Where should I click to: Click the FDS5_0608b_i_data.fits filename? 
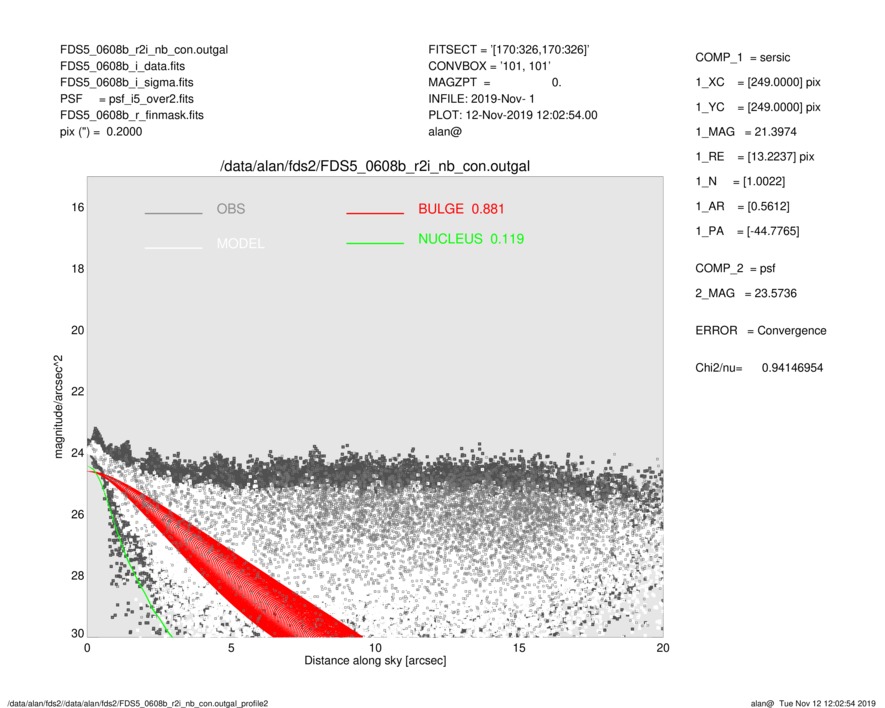122,66
